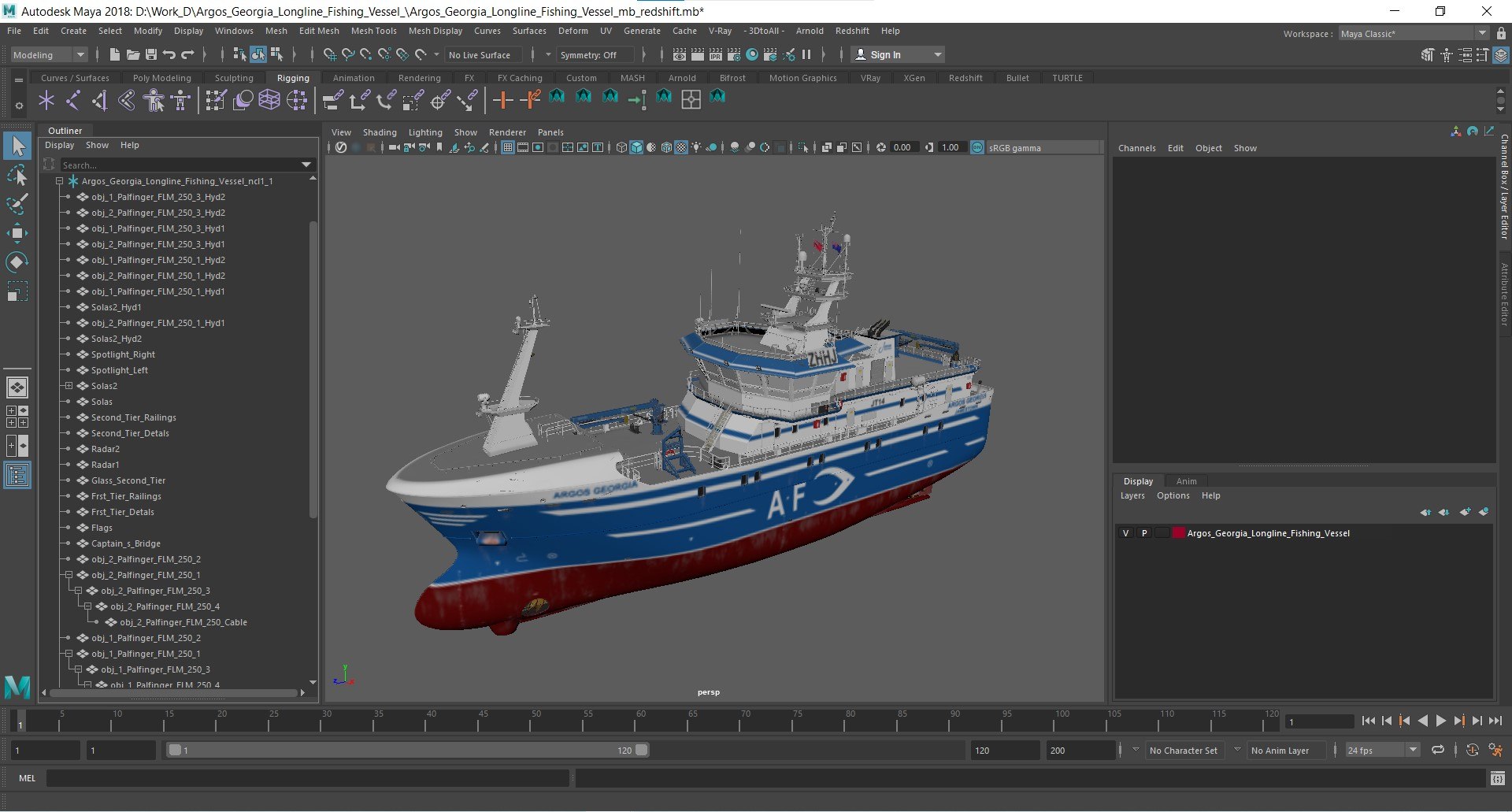Toggle Outliner panel sidebar icon
This screenshot has height=812, width=1512.
[x=17, y=475]
